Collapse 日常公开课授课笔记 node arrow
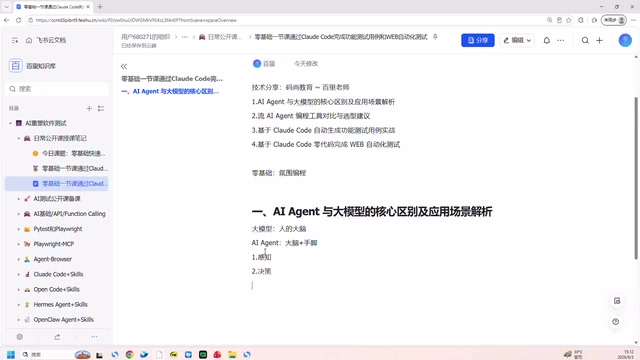The height and width of the screenshot is (360, 640). pos(18,138)
